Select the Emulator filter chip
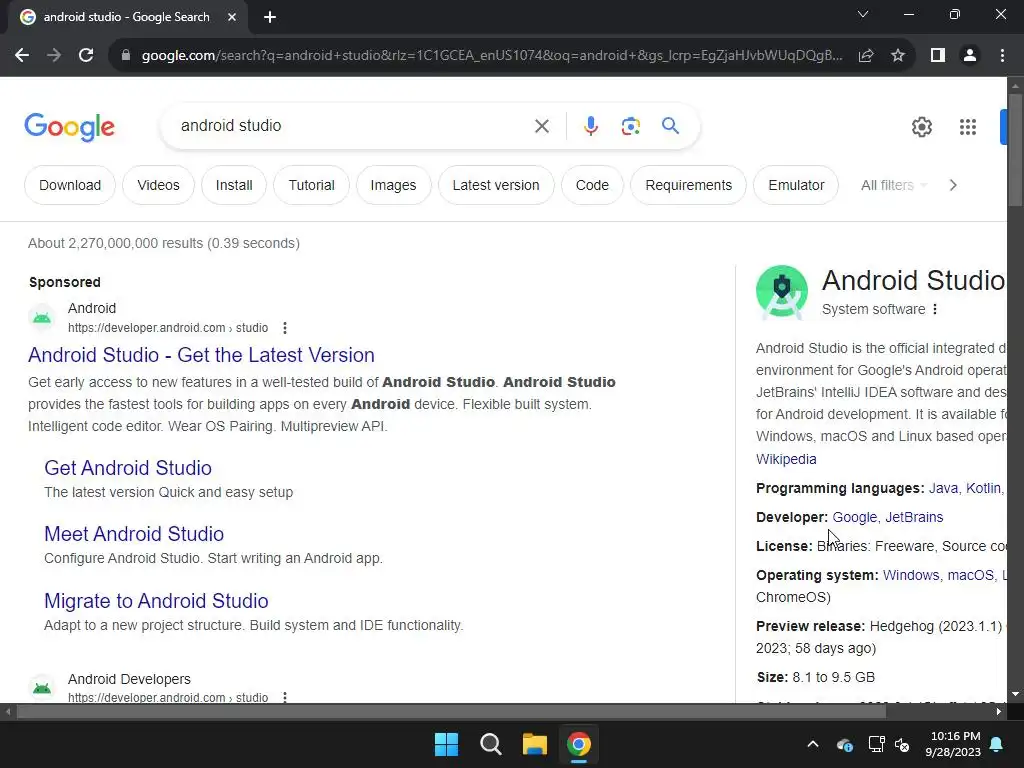 point(796,185)
